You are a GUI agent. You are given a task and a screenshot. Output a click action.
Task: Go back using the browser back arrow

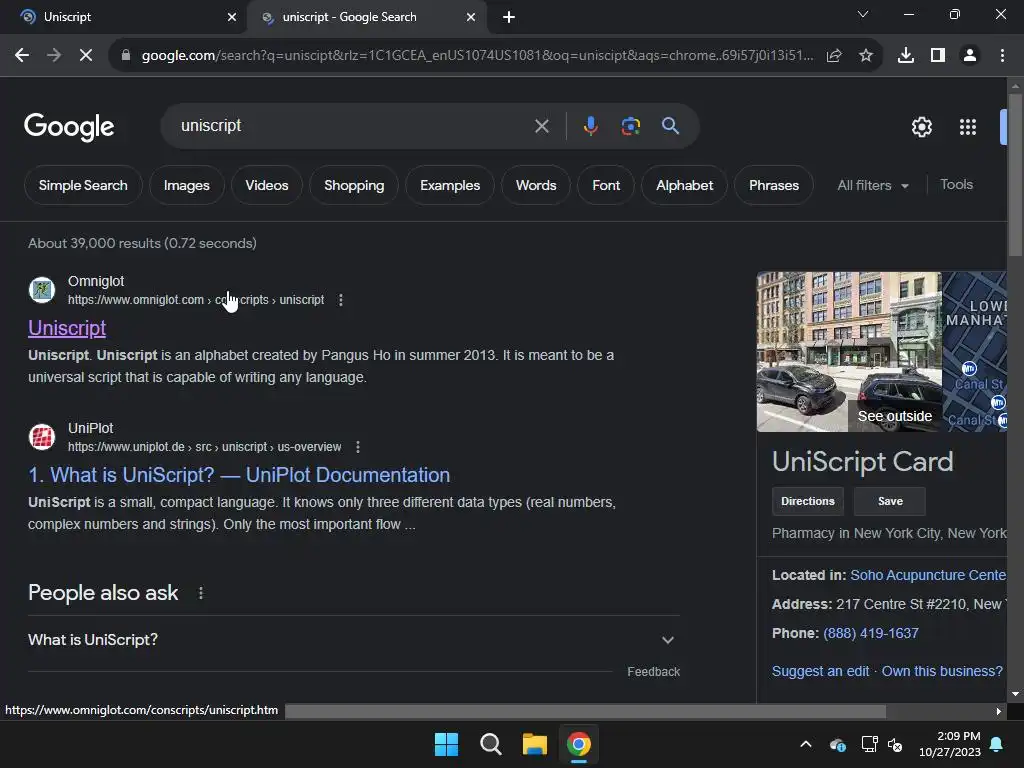22,56
